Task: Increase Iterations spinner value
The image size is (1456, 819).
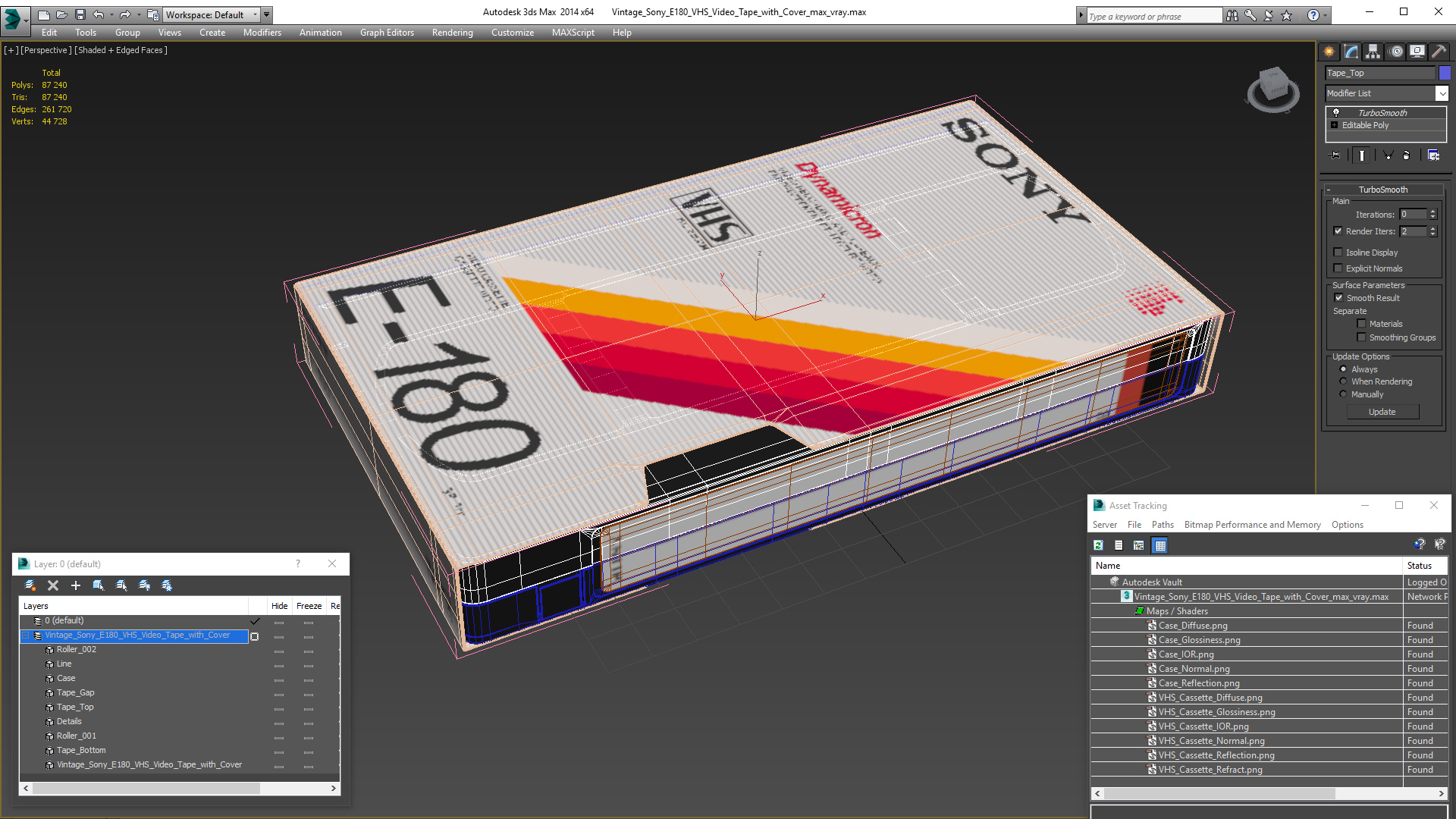Action: 1433,212
